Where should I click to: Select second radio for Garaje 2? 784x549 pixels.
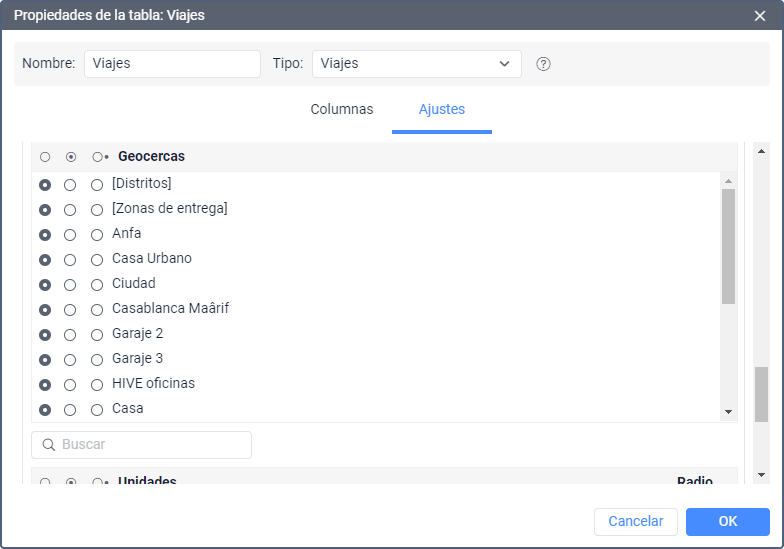tap(70, 335)
